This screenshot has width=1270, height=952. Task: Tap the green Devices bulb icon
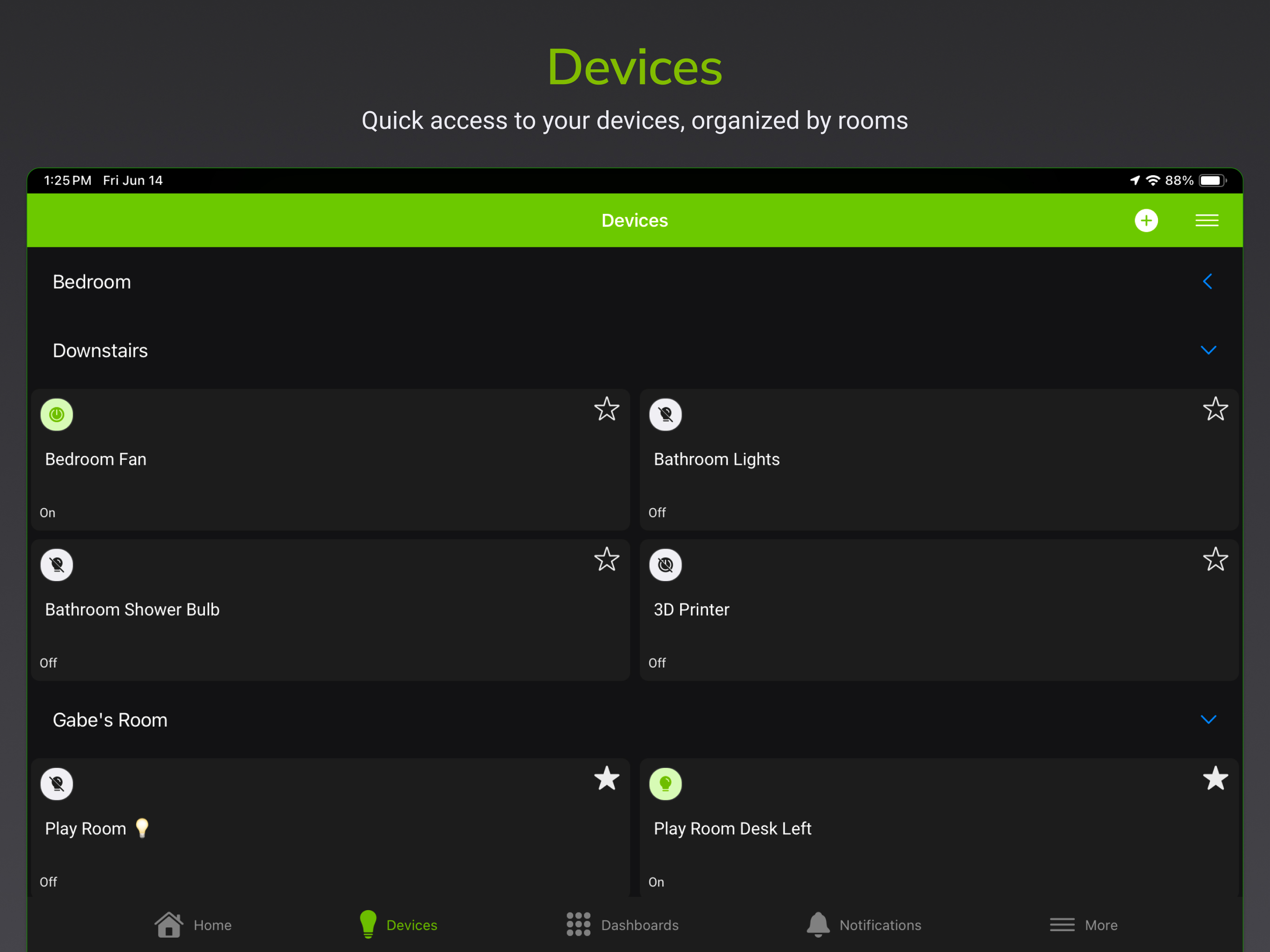tap(368, 925)
